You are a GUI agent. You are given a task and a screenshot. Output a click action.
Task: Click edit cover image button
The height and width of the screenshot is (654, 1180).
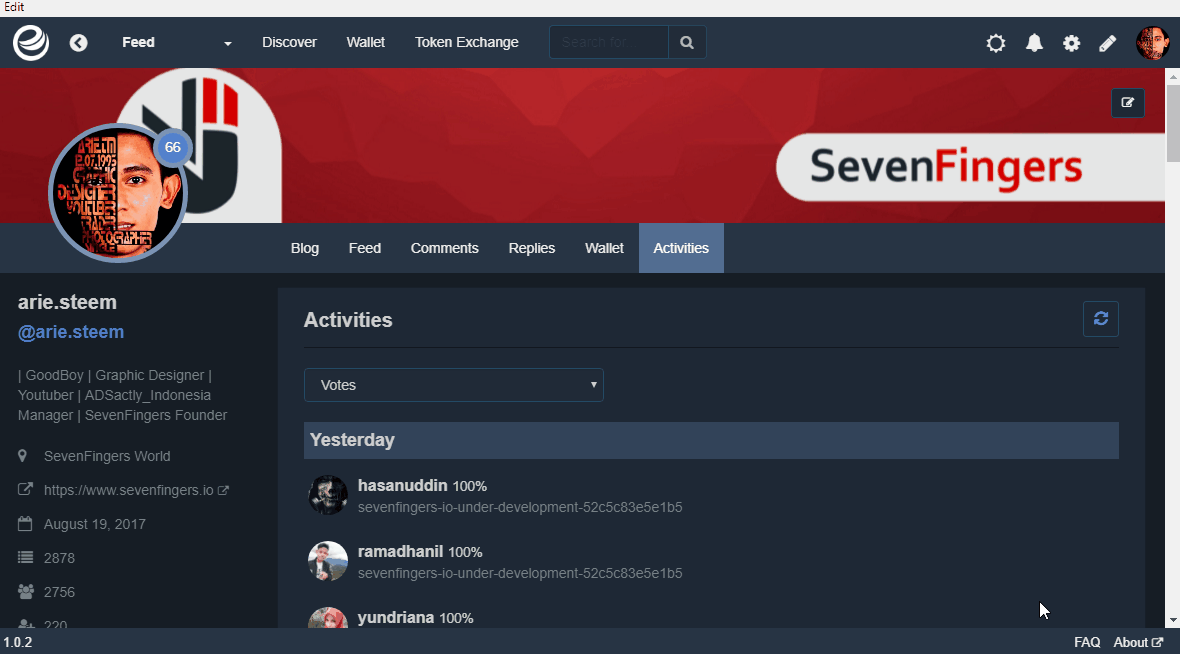[1127, 103]
